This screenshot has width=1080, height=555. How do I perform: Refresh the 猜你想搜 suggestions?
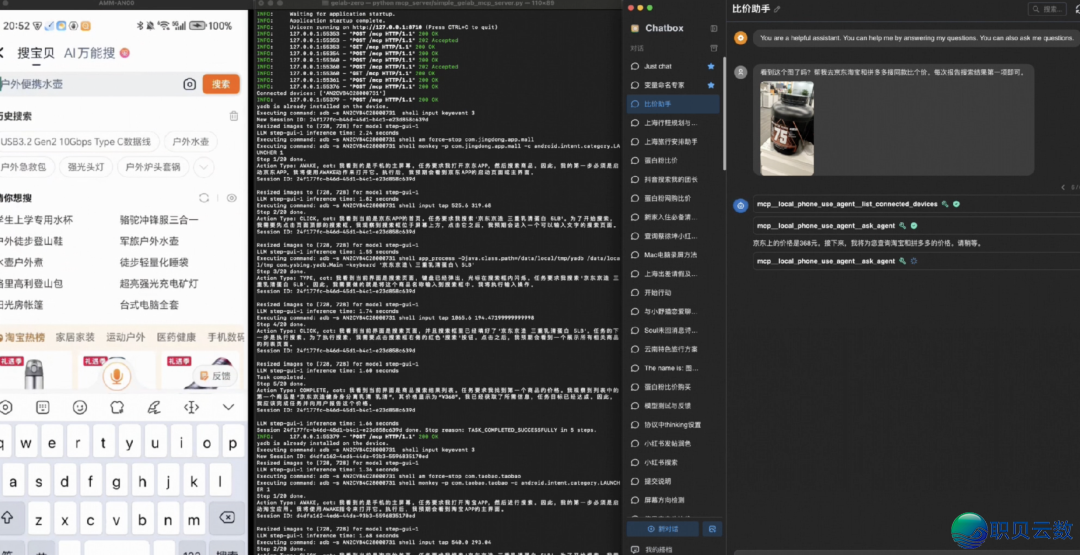[204, 198]
